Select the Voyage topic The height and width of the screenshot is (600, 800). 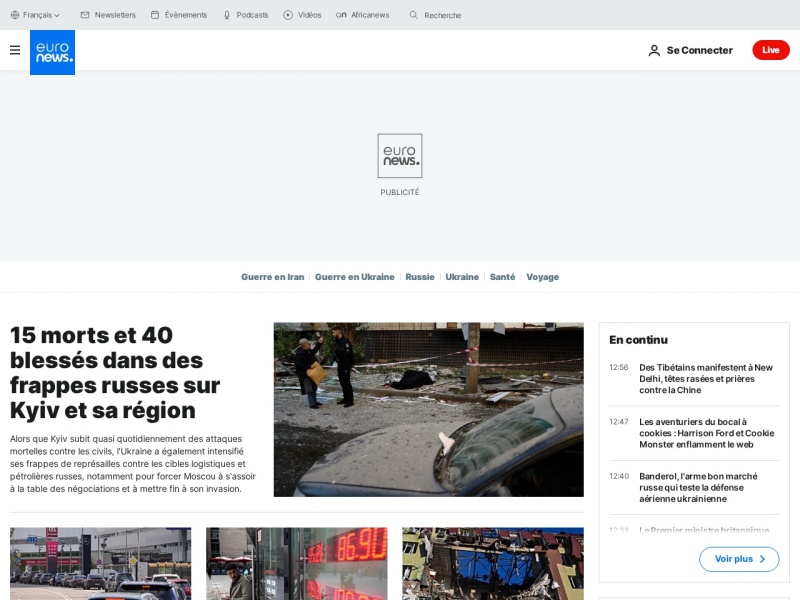[542, 277]
